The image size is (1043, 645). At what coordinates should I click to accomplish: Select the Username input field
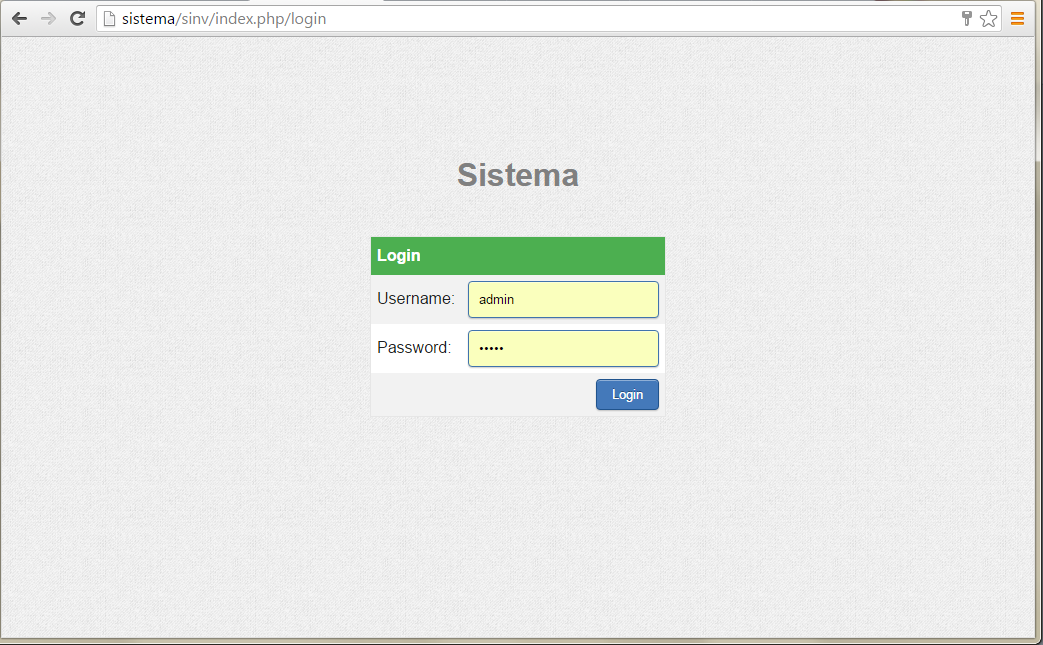(563, 299)
